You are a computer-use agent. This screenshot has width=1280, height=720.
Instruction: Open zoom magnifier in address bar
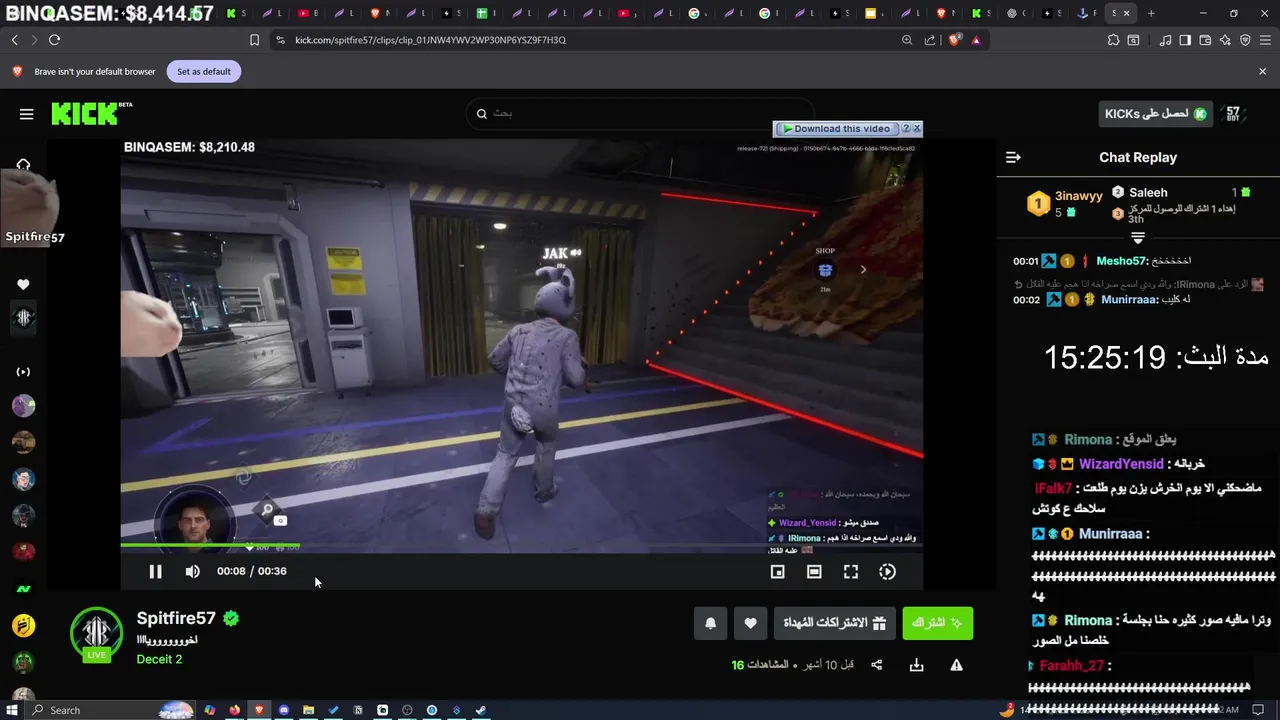point(907,40)
